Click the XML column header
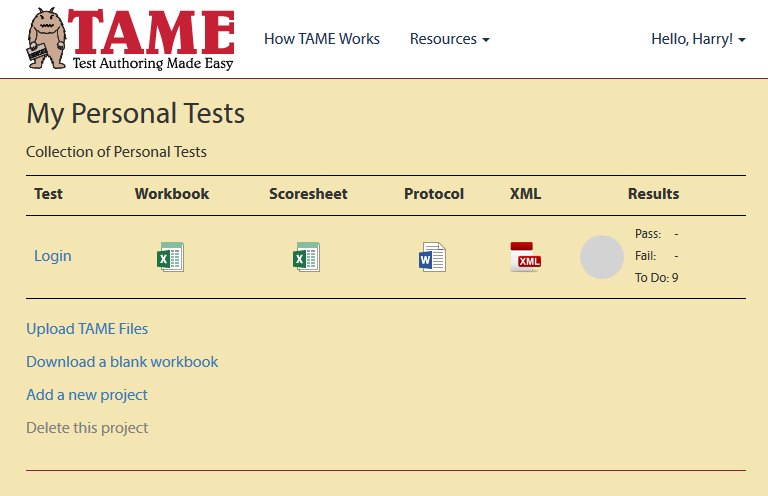 525,194
